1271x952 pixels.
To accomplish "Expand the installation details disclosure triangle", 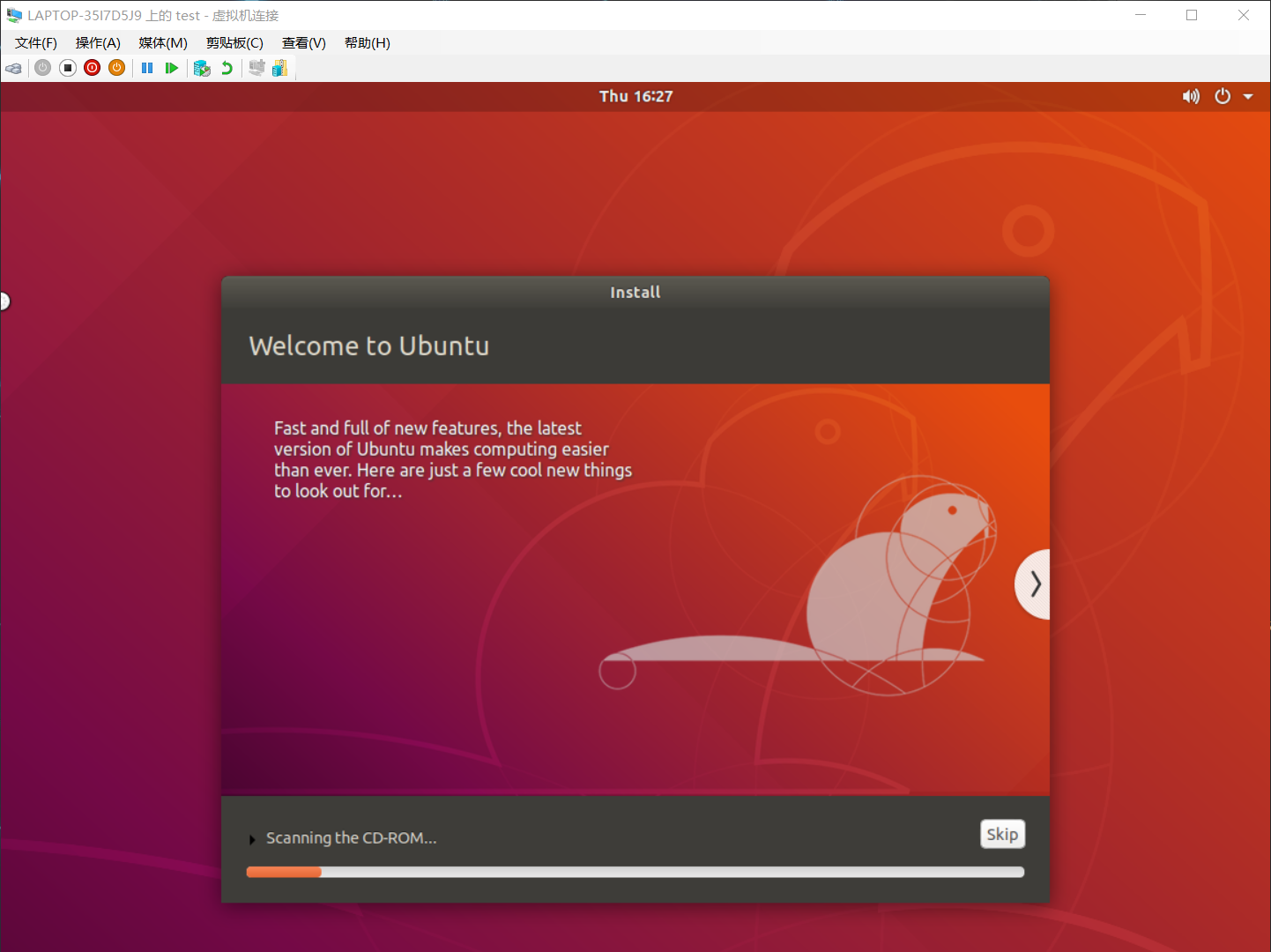I will point(252,839).
